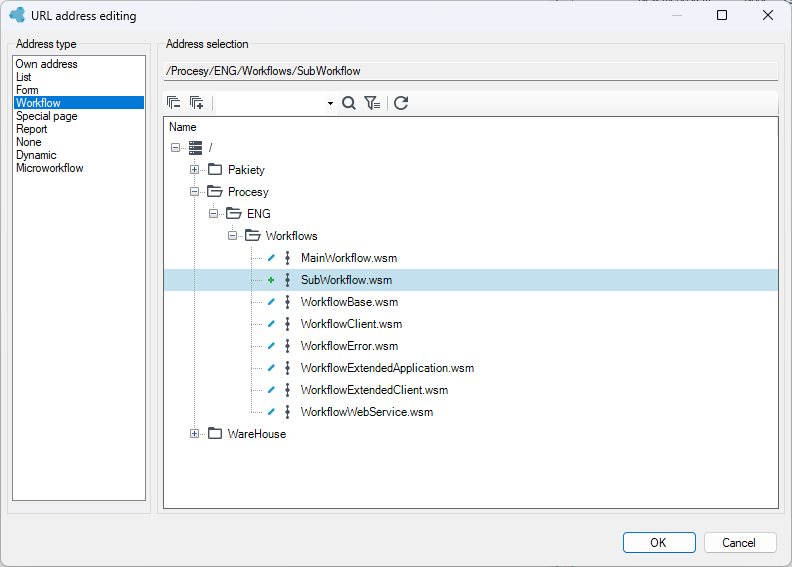Click workflow node icon of SubWorkflow.wsm

point(287,280)
